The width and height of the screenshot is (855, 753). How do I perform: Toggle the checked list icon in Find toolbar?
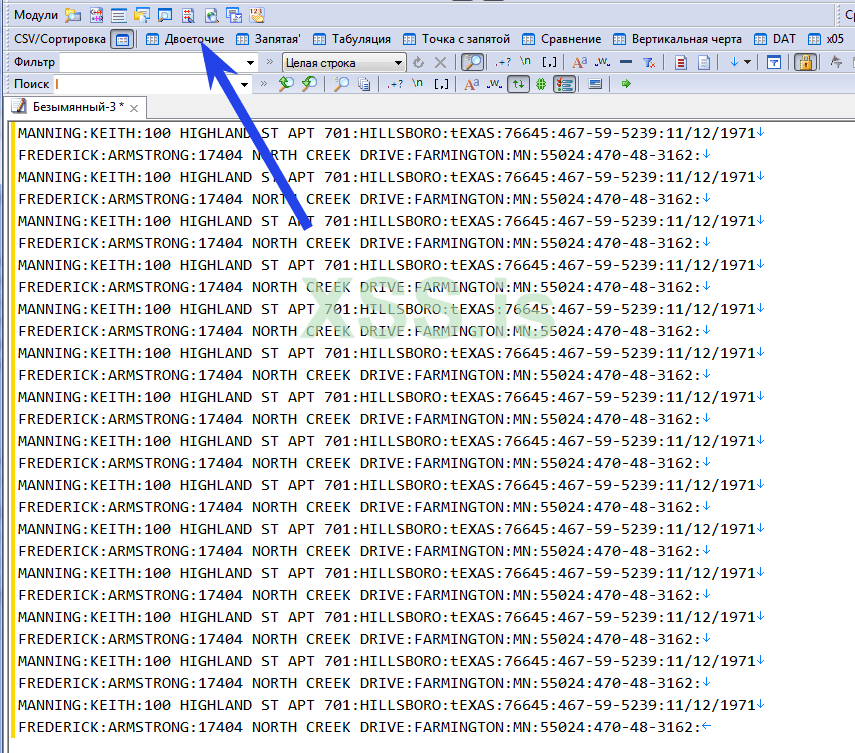pyautogui.click(x=564, y=84)
